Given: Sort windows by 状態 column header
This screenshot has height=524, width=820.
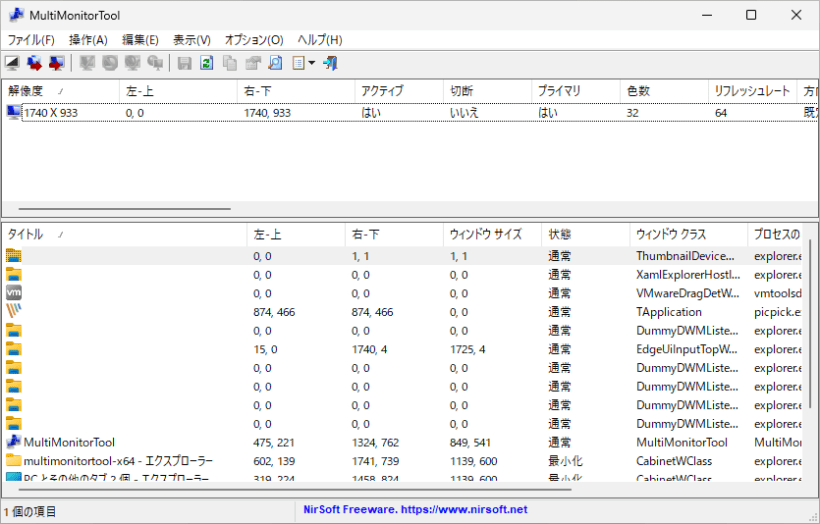Looking at the screenshot, I should [x=586, y=234].
